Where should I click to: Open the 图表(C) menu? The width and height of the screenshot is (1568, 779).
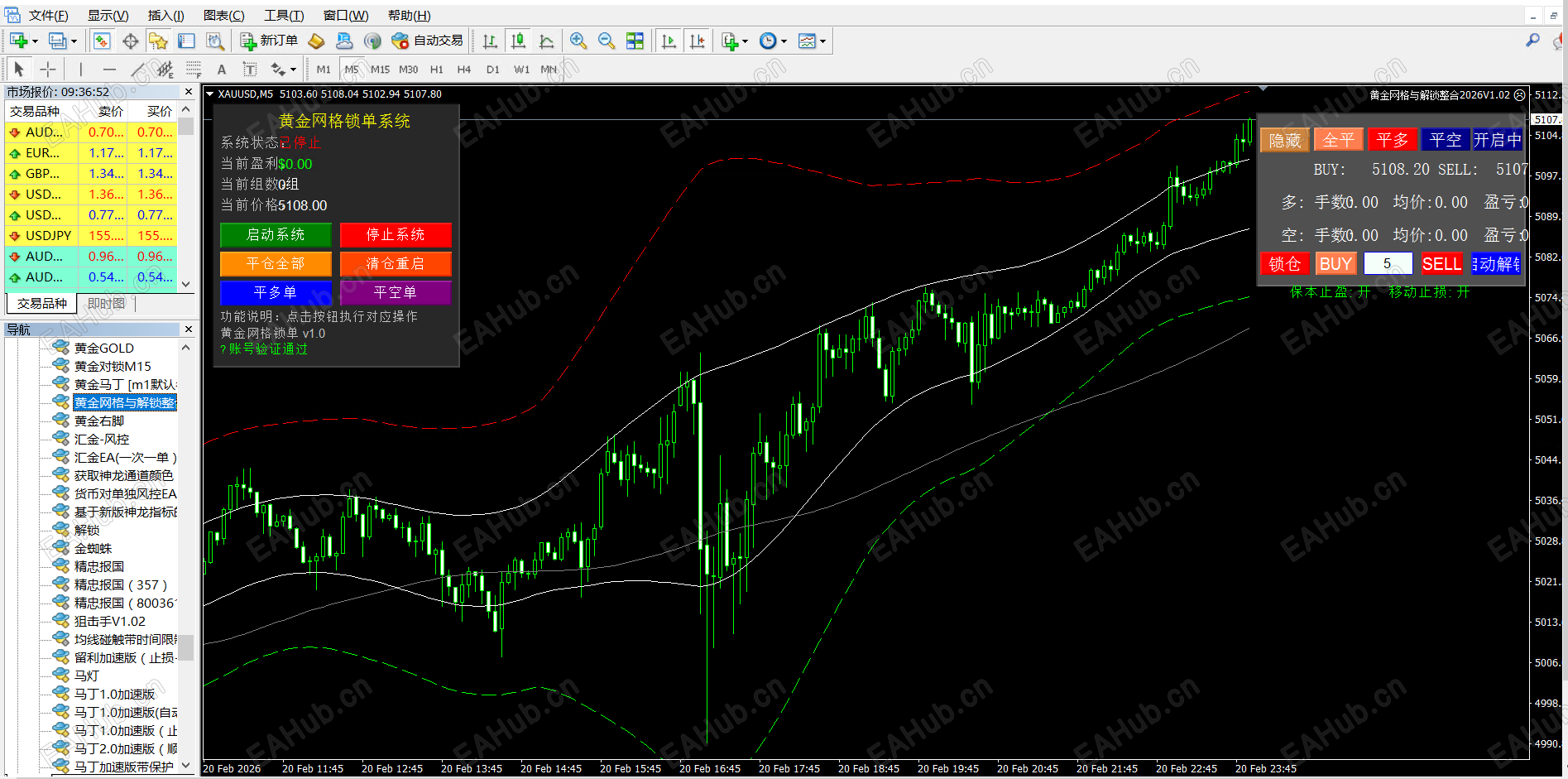point(223,16)
